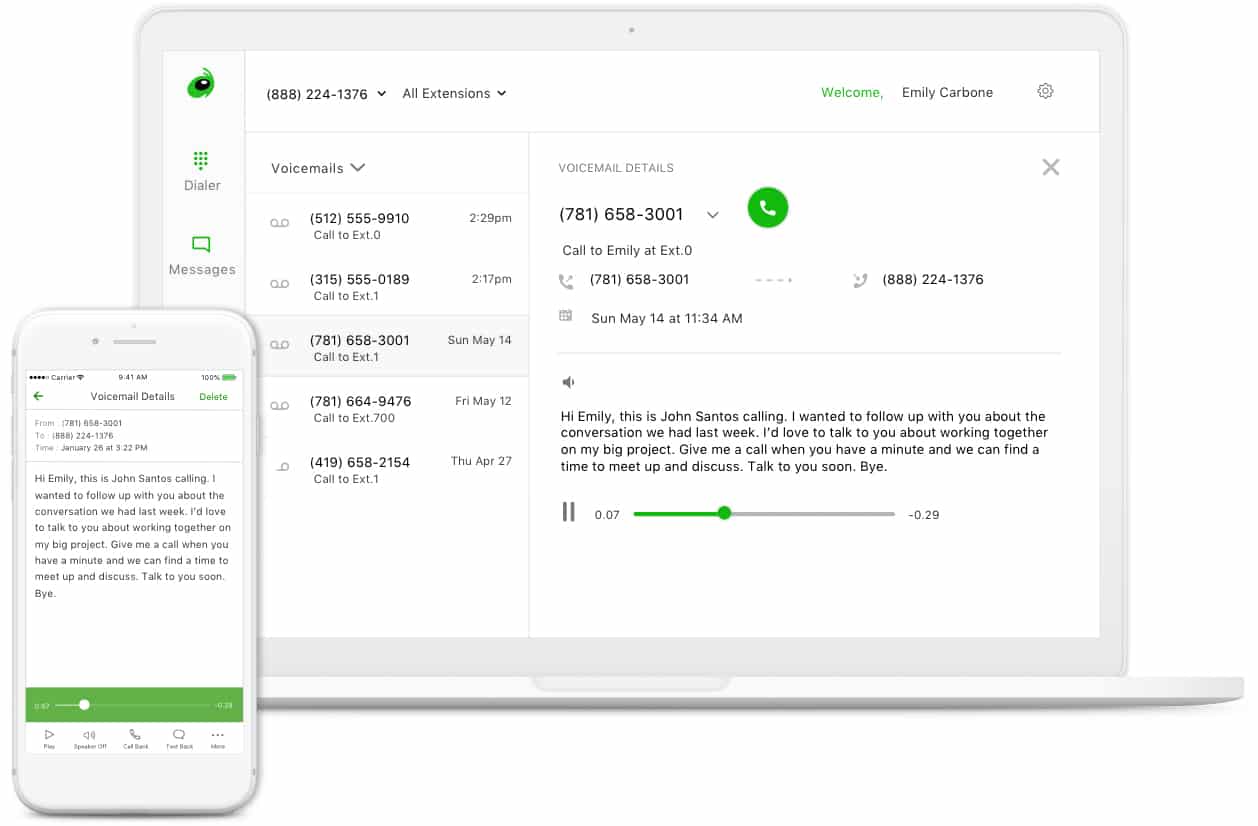Tap Speaker Off on the phone
1258x826 pixels.
coord(90,739)
